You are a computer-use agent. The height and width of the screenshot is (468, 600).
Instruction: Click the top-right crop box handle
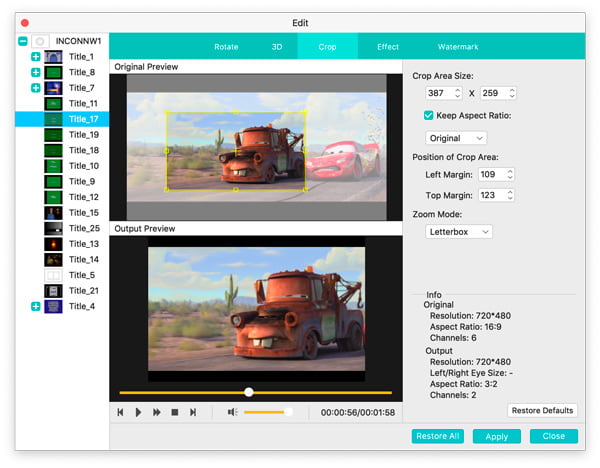pos(305,112)
